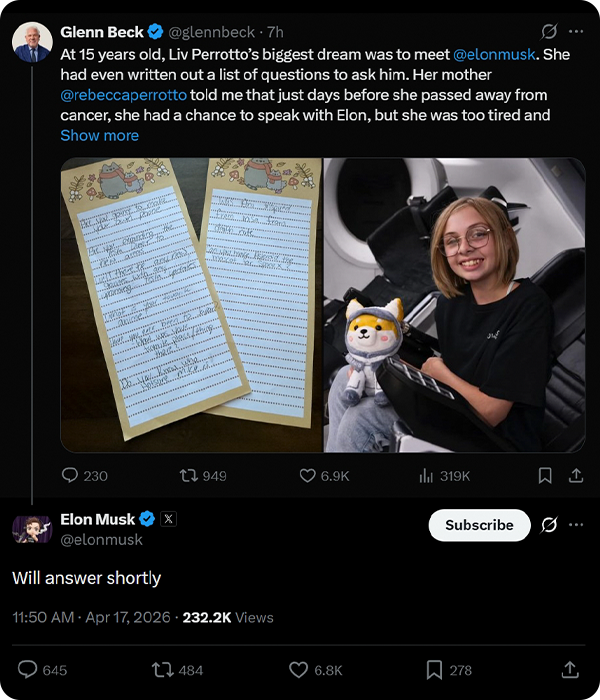Reply to Elon Musk's post
This screenshot has height=700, width=600.
(28, 670)
